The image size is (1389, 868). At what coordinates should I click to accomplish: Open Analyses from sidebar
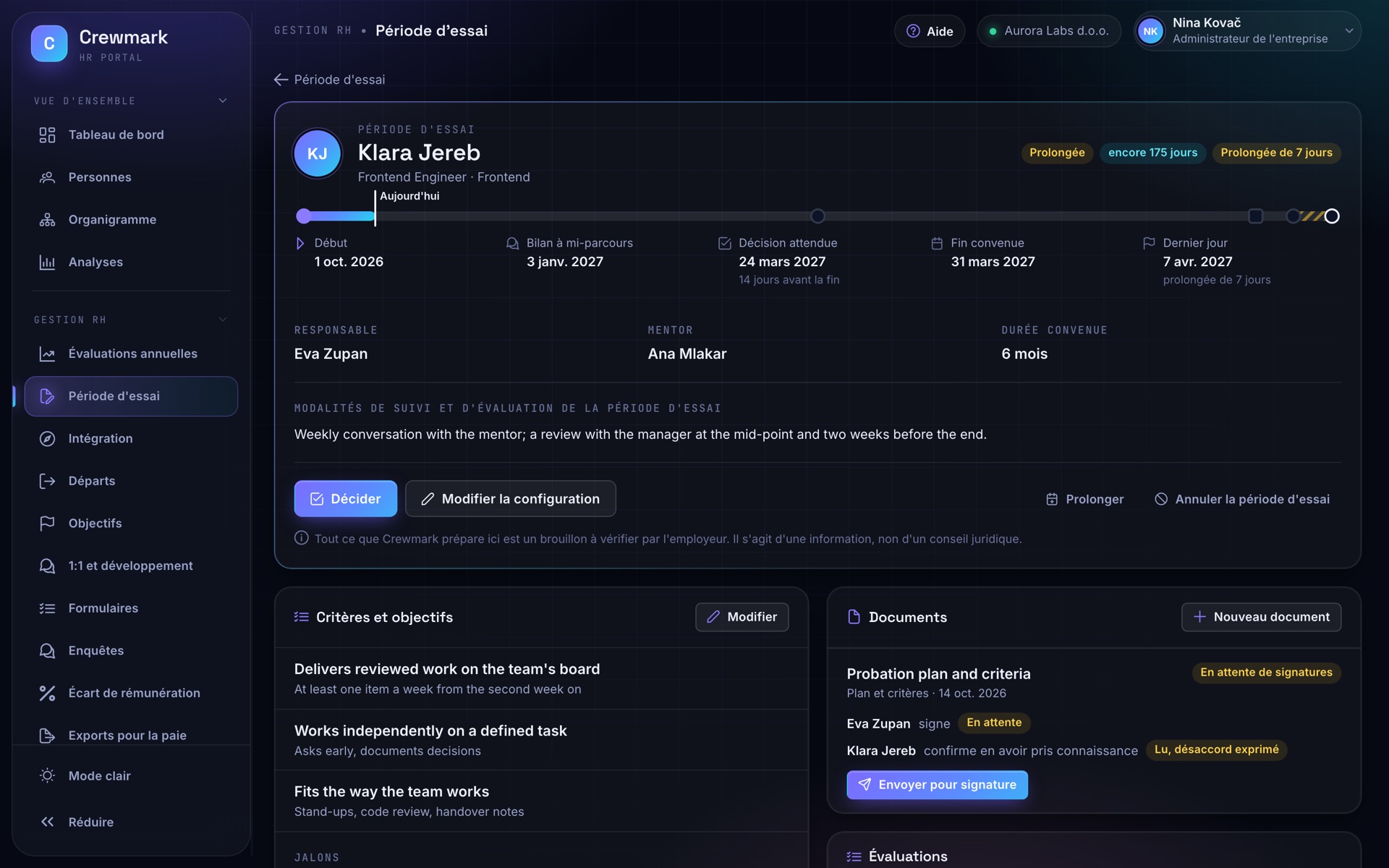131,262
